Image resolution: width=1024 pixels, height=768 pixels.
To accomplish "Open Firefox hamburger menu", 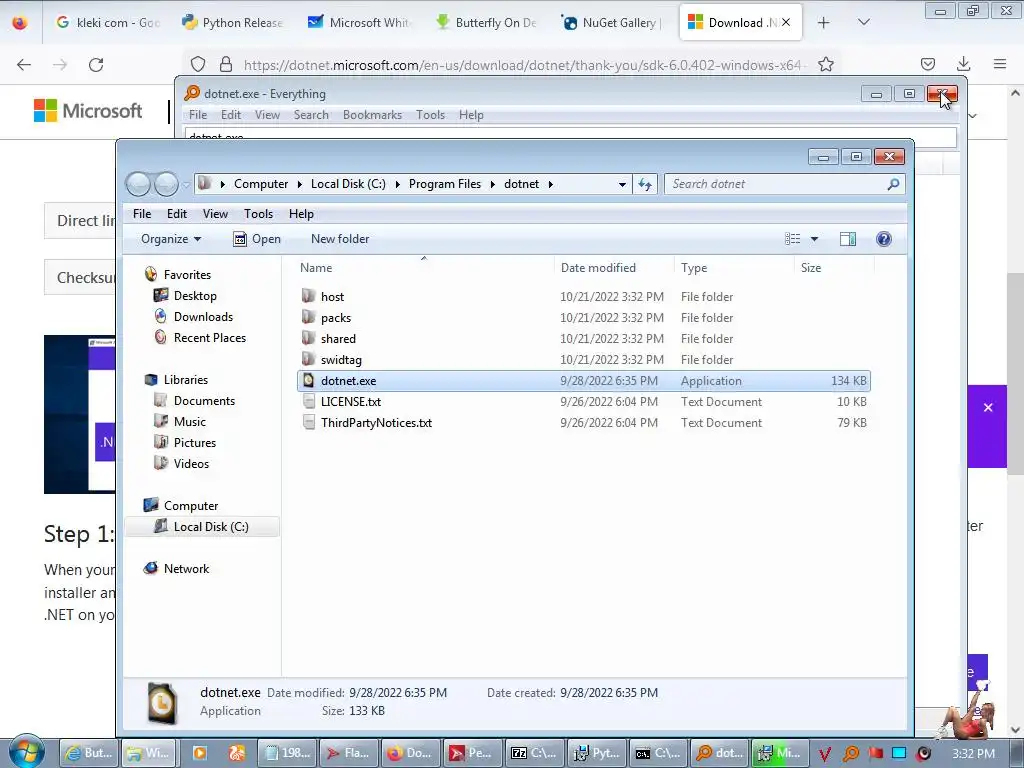I will 999,64.
